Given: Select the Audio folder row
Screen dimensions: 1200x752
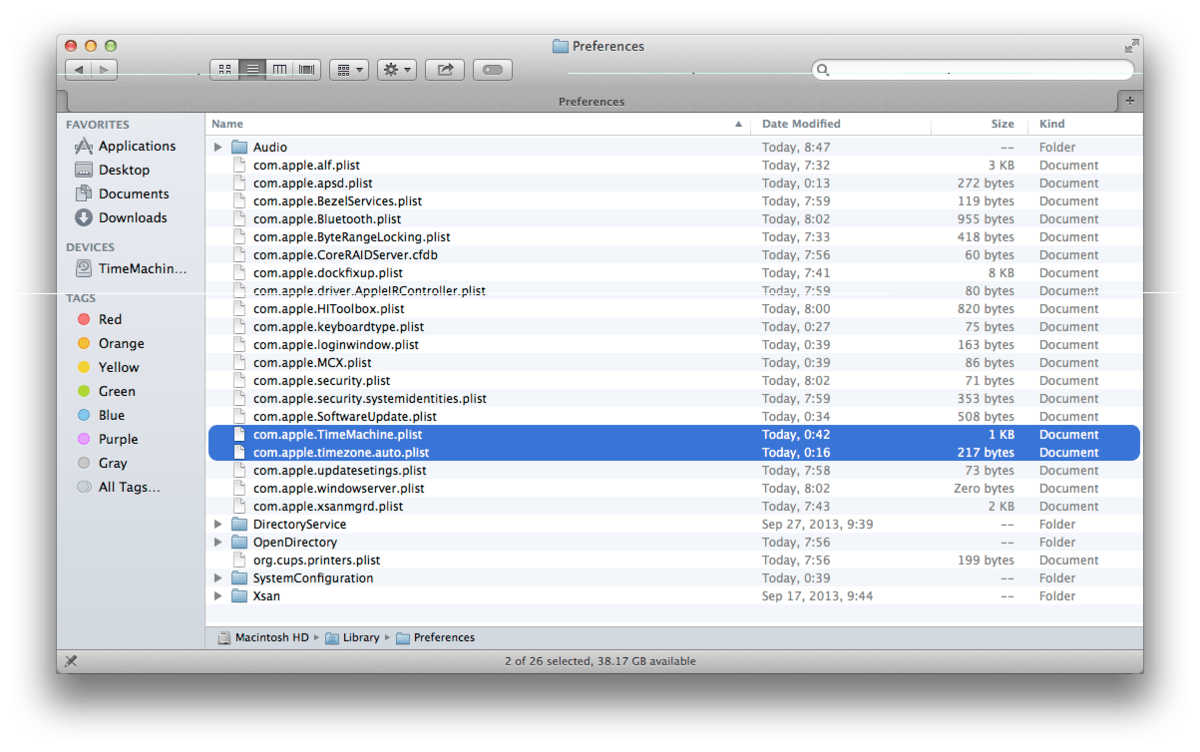Looking at the screenshot, I should click(x=674, y=147).
